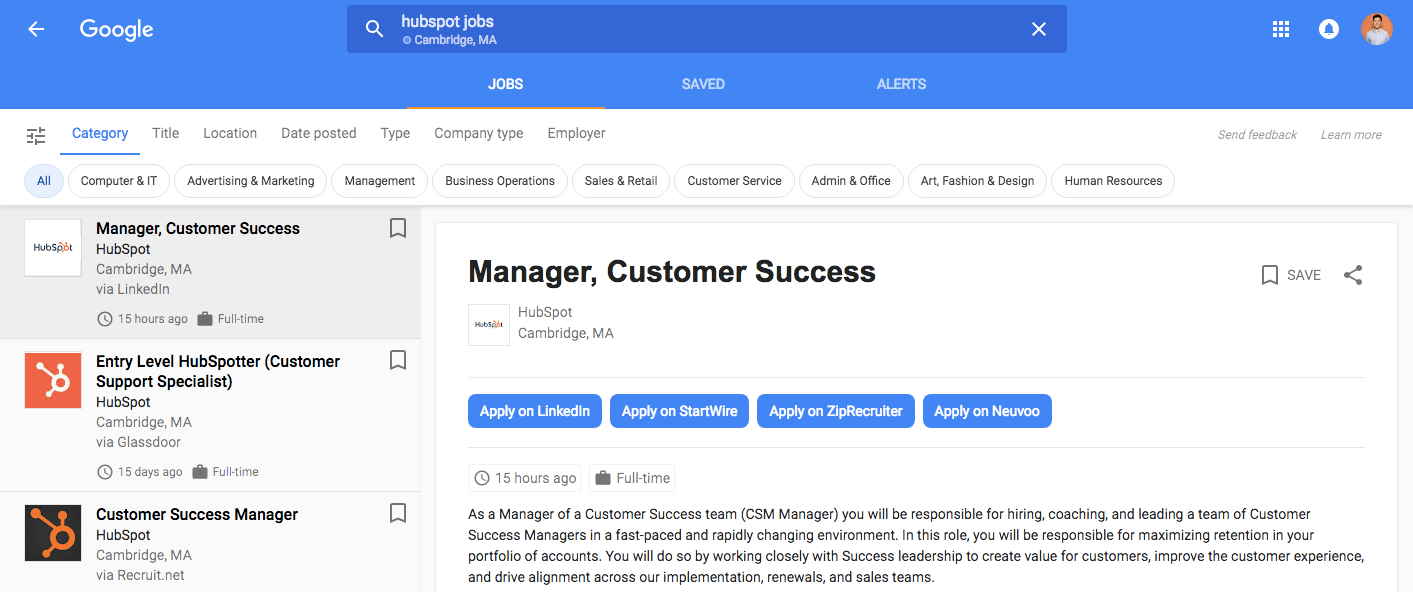Bookmark the Entry Level HubSpotter listing

point(398,361)
